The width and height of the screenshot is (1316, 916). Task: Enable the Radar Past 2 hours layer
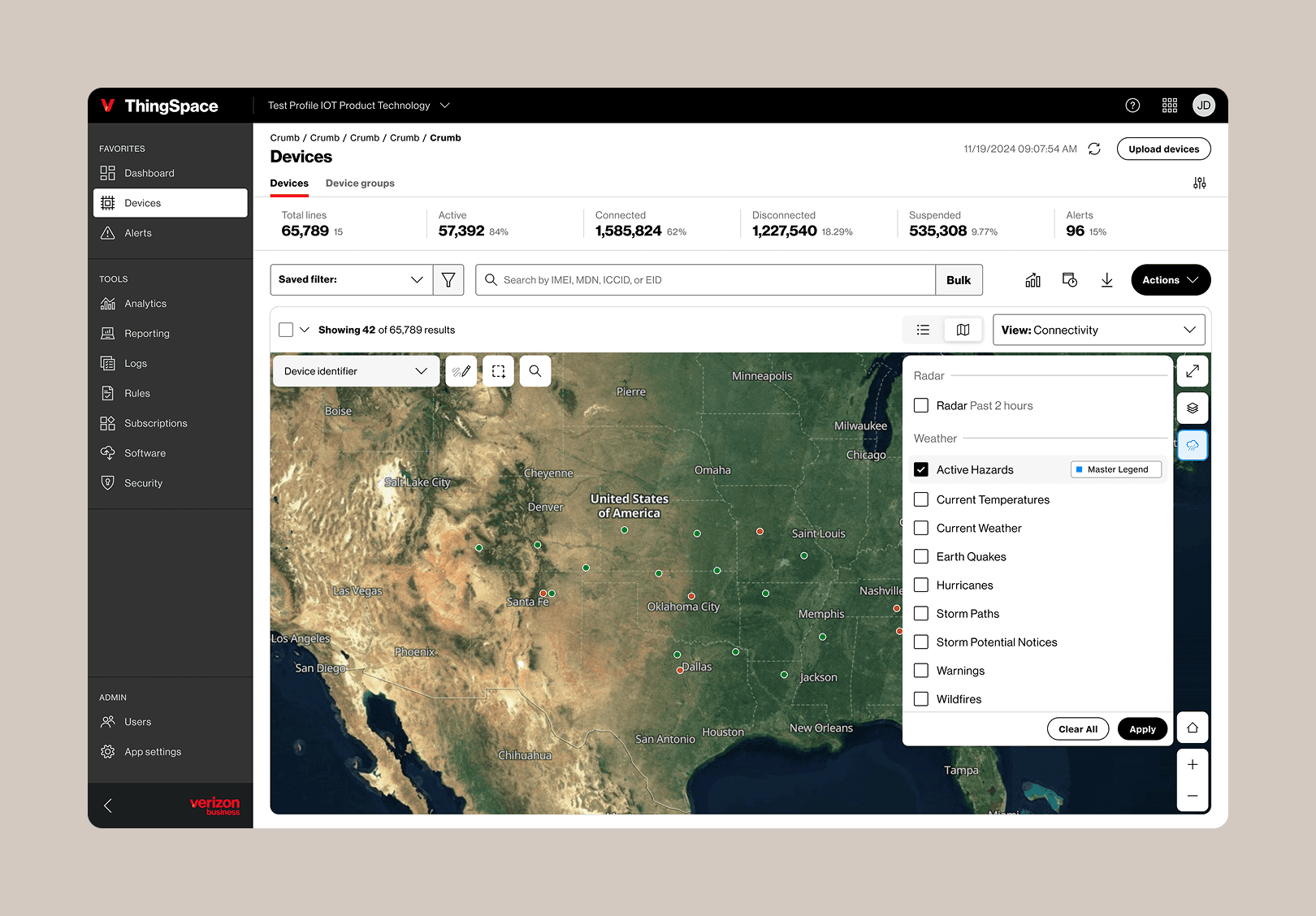921,405
